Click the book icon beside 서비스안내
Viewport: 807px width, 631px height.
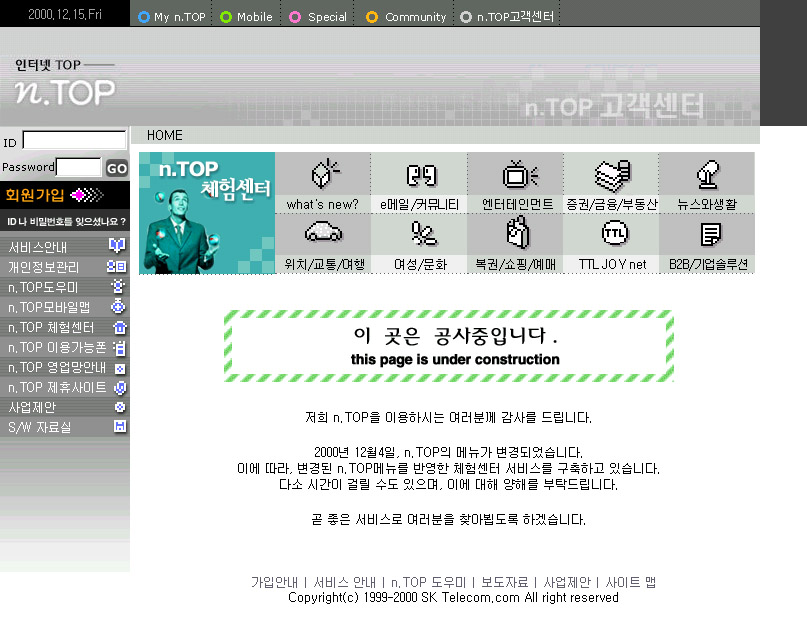pyautogui.click(x=117, y=246)
